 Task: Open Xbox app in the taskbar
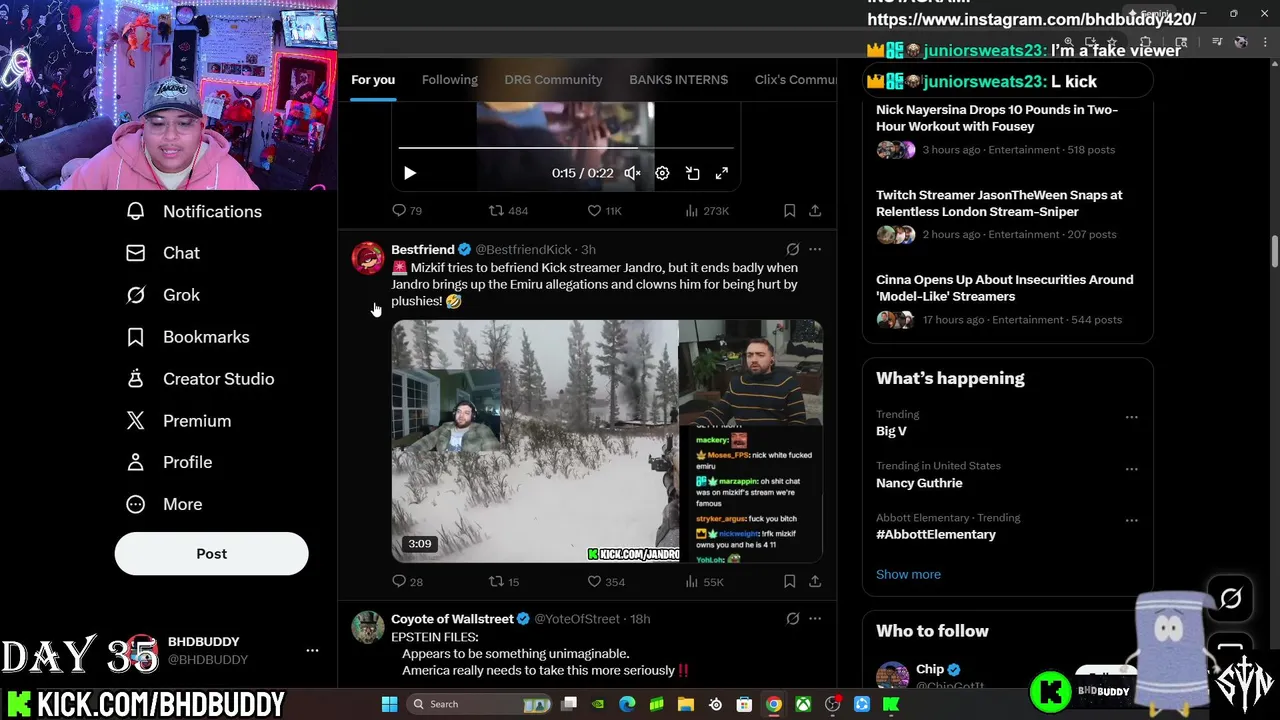click(803, 704)
